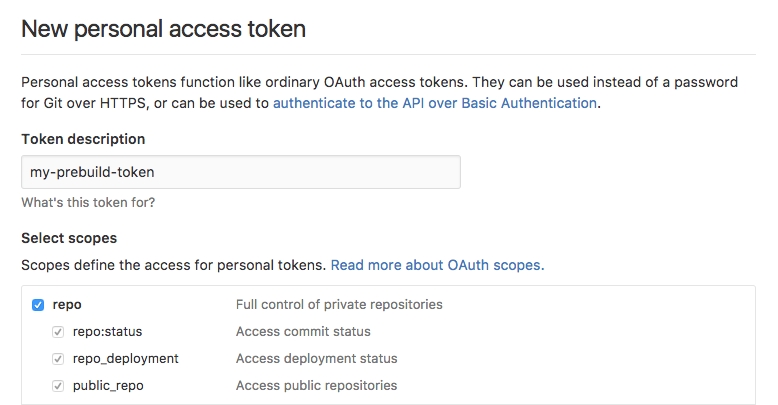The height and width of the screenshot is (405, 778).
Task: Click the What's this token for hint
Action: 88,202
